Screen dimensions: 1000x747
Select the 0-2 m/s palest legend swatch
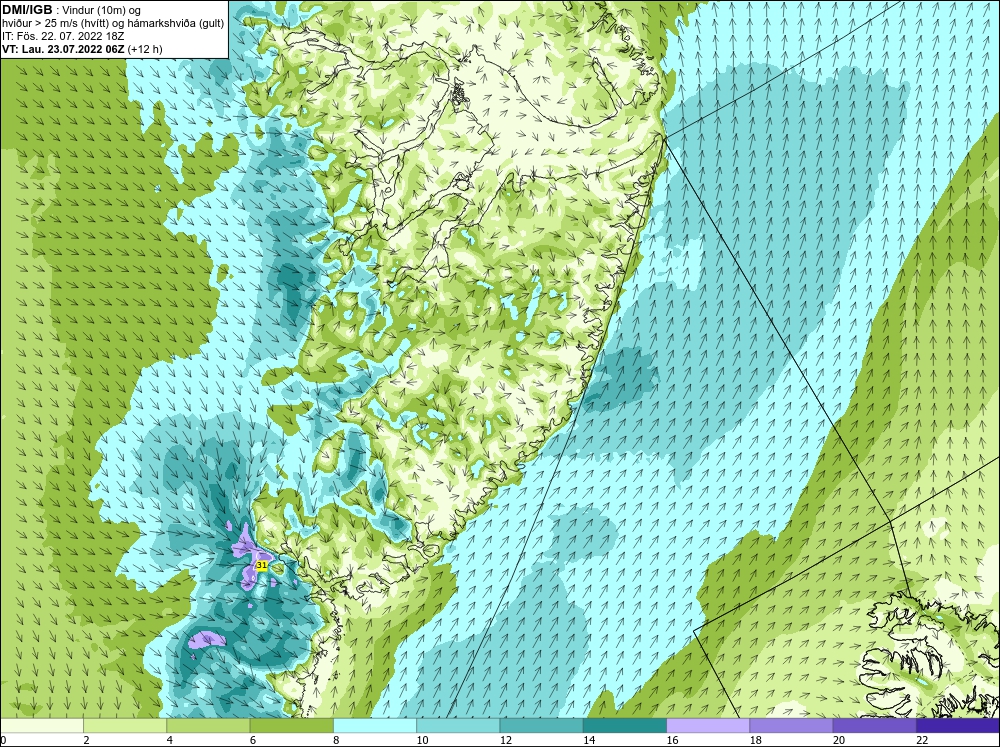[41, 726]
